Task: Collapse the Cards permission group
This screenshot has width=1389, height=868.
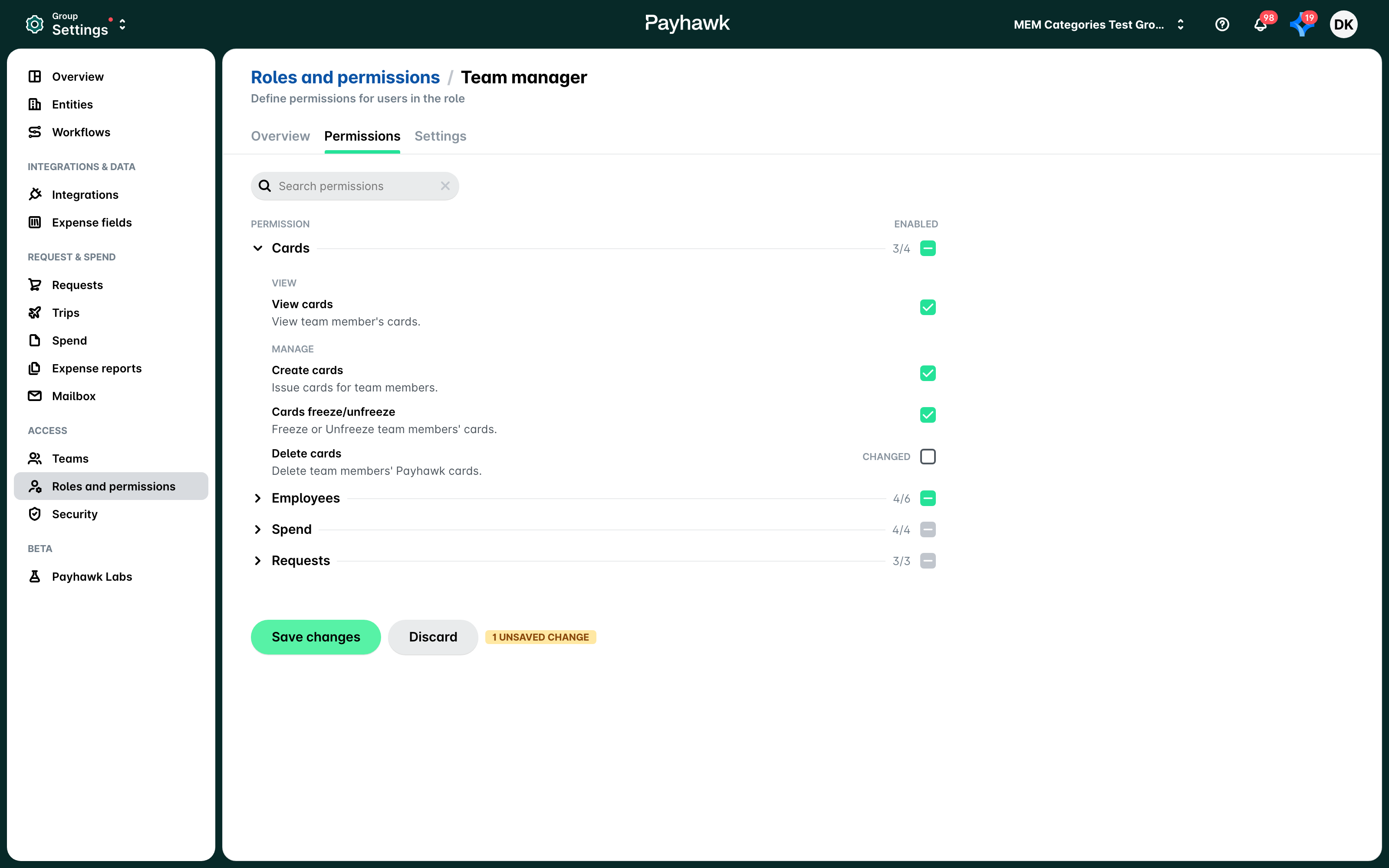Action: click(258, 248)
